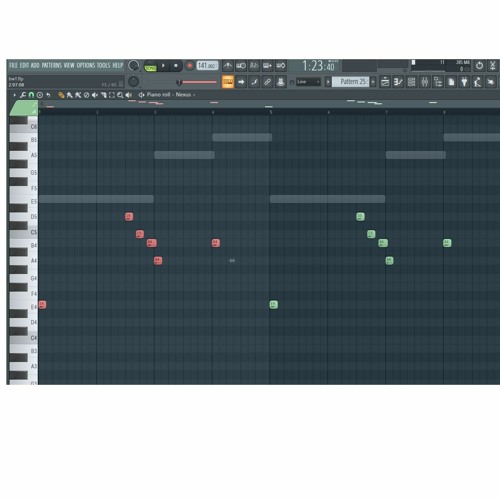Open the plugin picker plug icon
This screenshot has height=500, width=500.
(464, 82)
